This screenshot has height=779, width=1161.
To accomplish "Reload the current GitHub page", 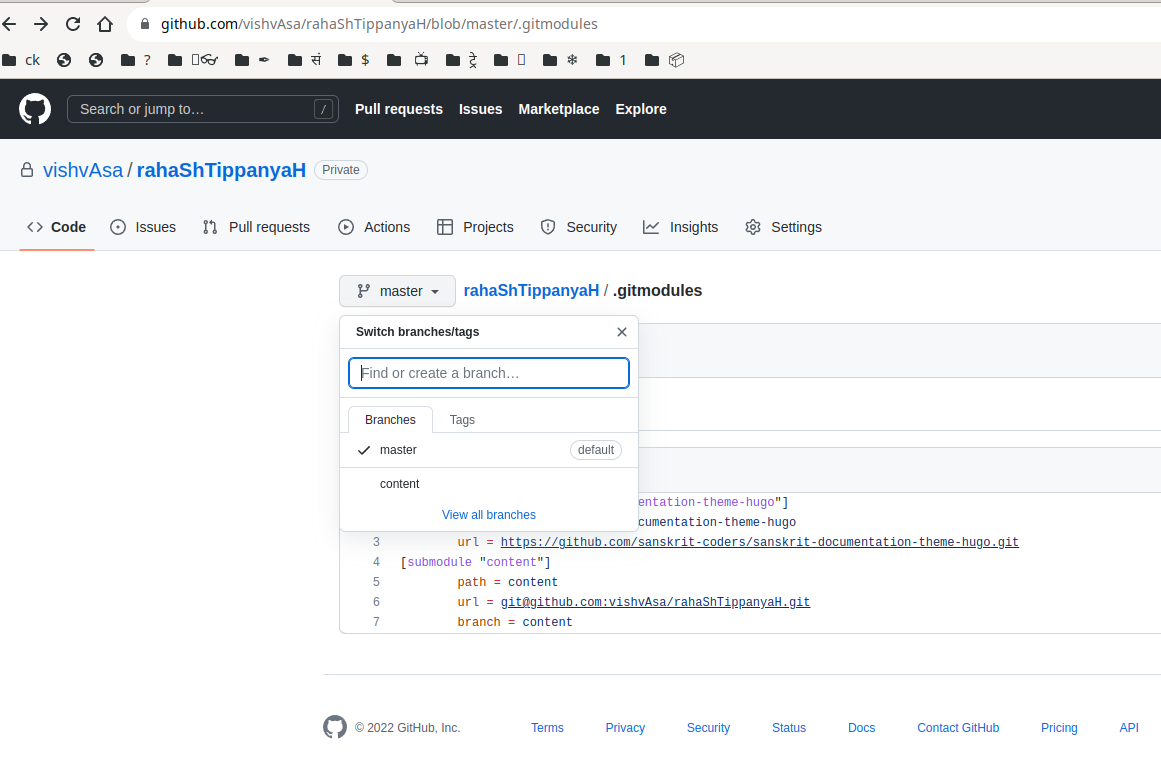I will (x=73, y=24).
